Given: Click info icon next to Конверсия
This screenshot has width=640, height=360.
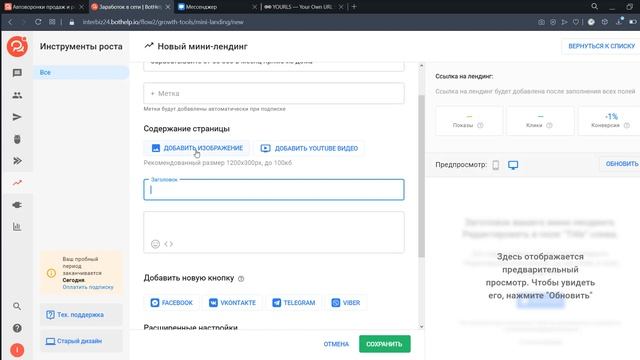Looking at the screenshot, I should click(627, 125).
